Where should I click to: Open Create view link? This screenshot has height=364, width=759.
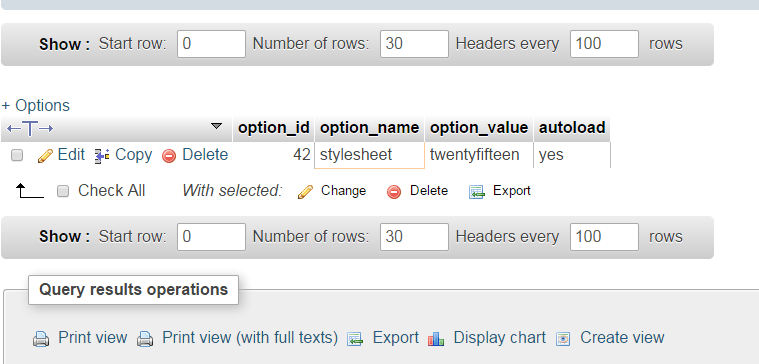point(622,337)
